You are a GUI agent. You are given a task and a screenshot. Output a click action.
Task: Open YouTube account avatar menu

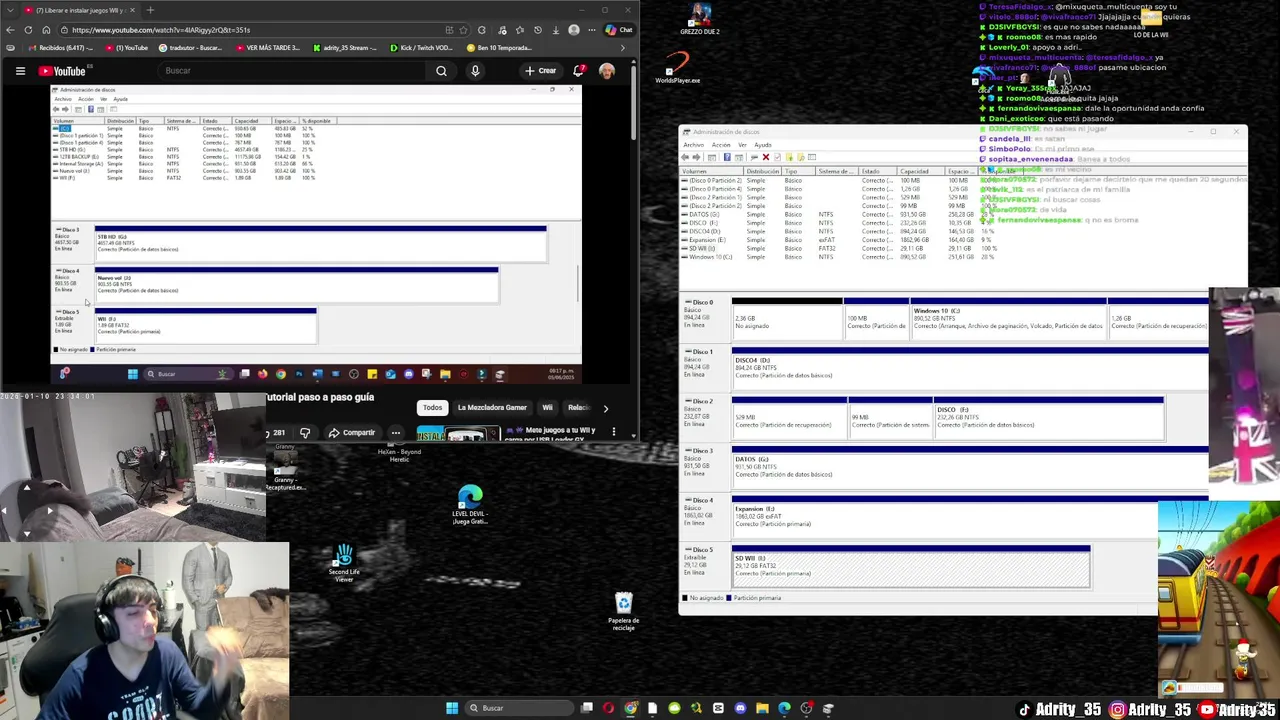(x=607, y=71)
